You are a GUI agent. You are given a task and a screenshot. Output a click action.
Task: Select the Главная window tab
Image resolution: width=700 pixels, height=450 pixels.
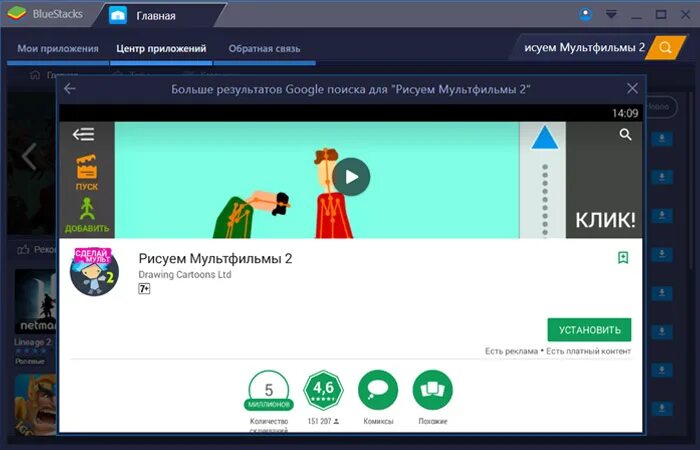156,16
